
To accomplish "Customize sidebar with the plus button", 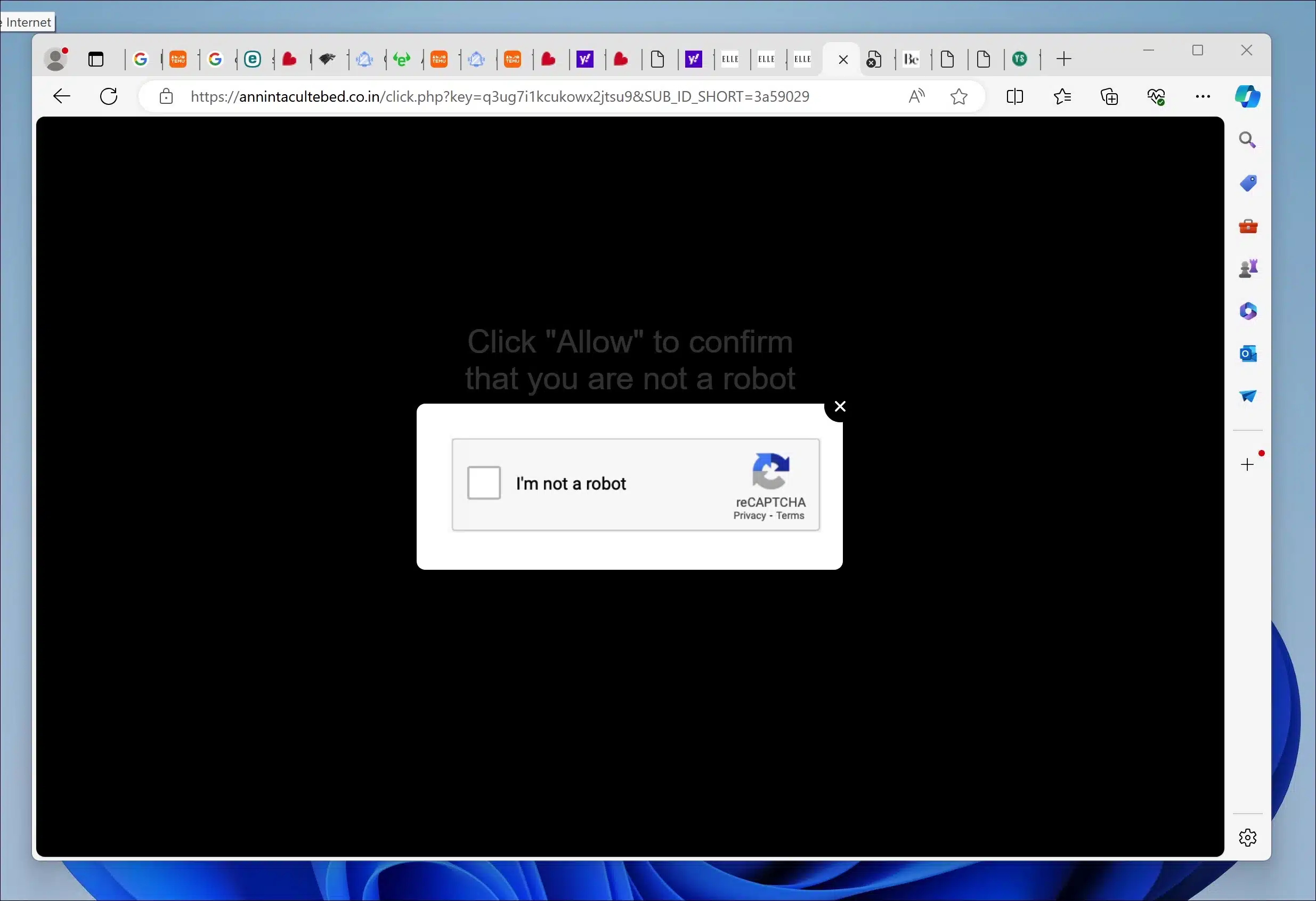I will coord(1247,465).
